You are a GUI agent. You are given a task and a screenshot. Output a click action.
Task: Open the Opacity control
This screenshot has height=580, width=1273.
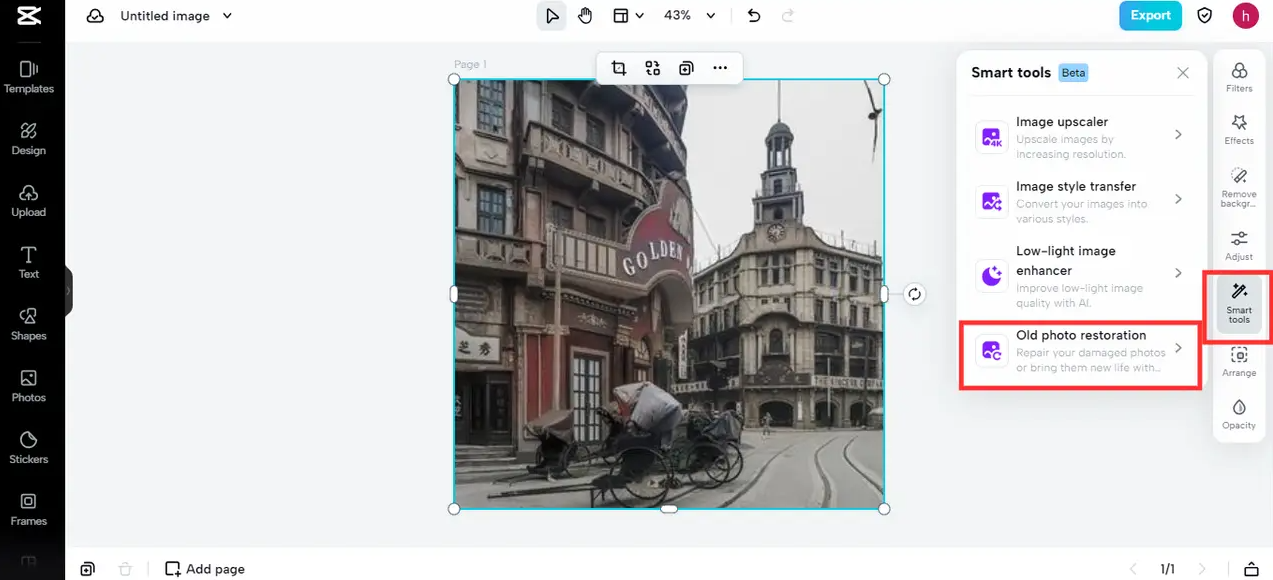coord(1239,414)
